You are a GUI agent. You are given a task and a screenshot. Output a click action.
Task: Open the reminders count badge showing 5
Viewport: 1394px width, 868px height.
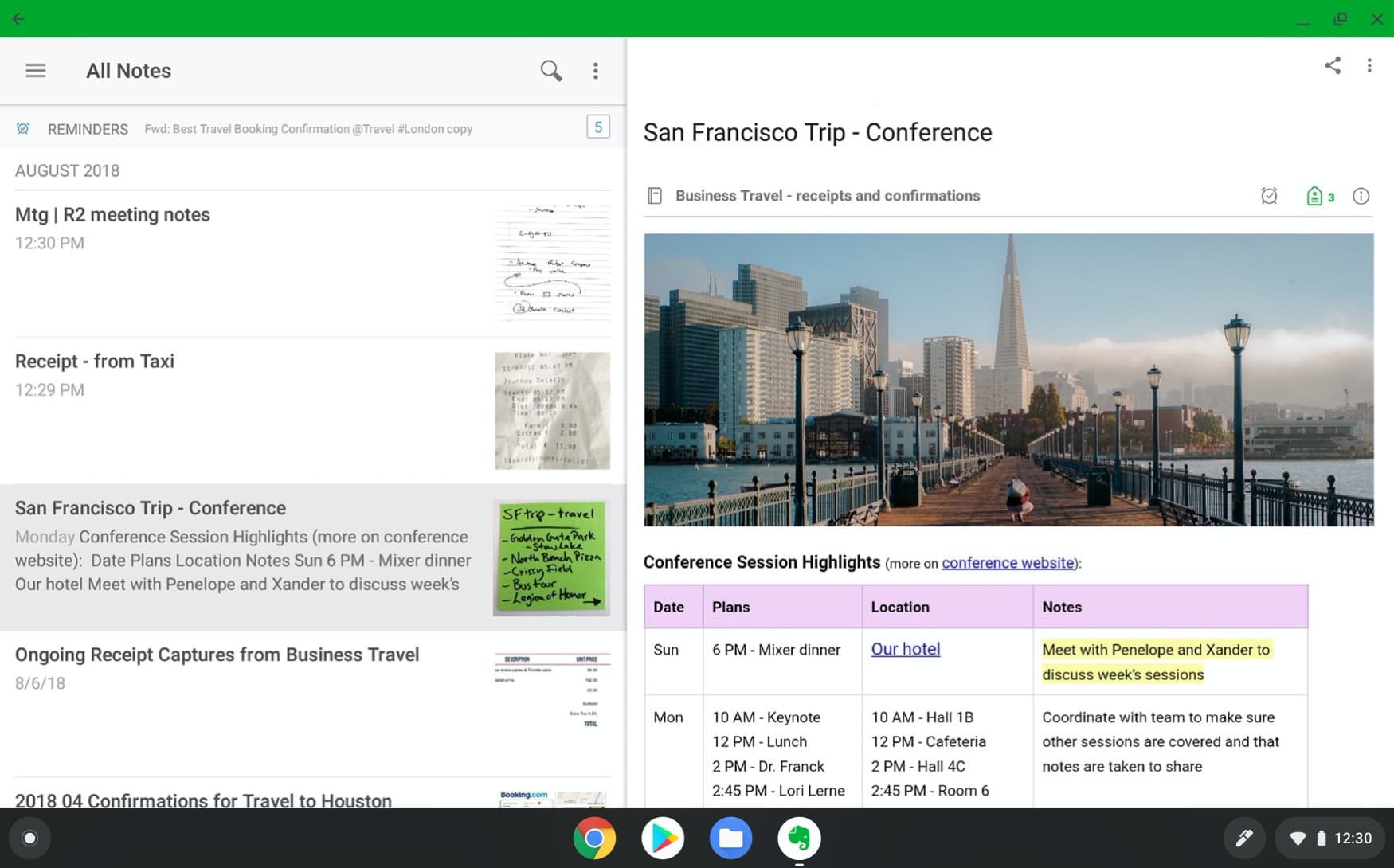[598, 127]
